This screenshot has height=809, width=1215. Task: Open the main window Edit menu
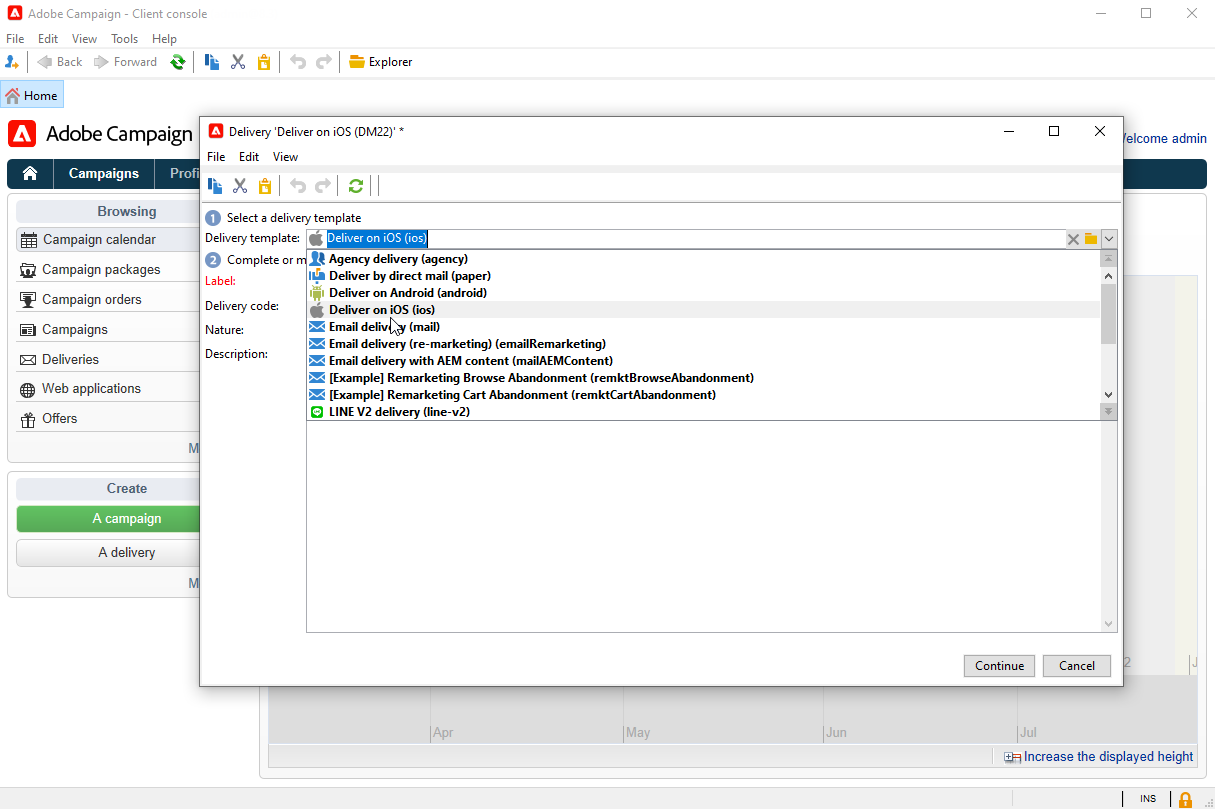[x=48, y=39]
